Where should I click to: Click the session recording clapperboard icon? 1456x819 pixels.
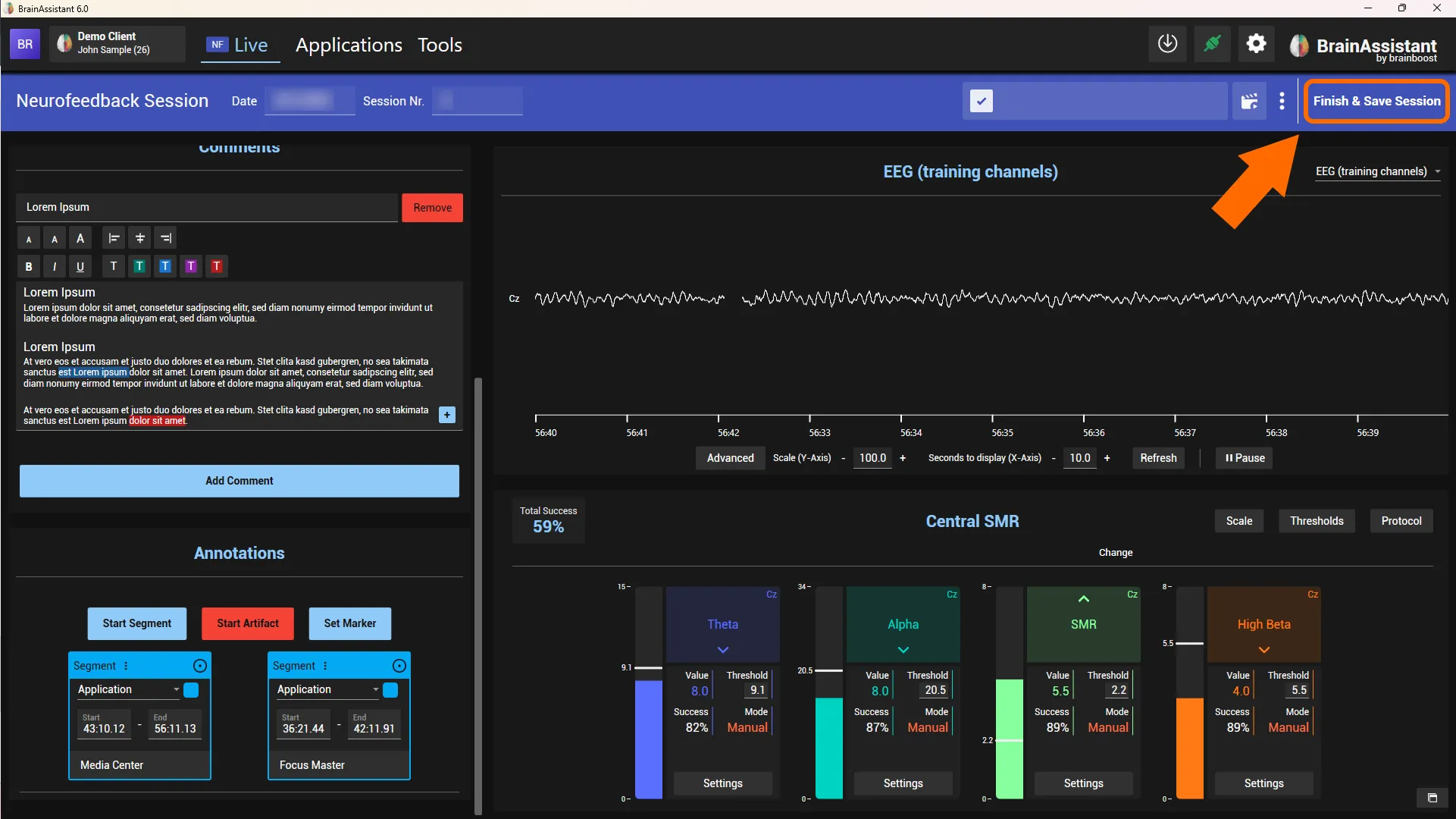point(1249,101)
